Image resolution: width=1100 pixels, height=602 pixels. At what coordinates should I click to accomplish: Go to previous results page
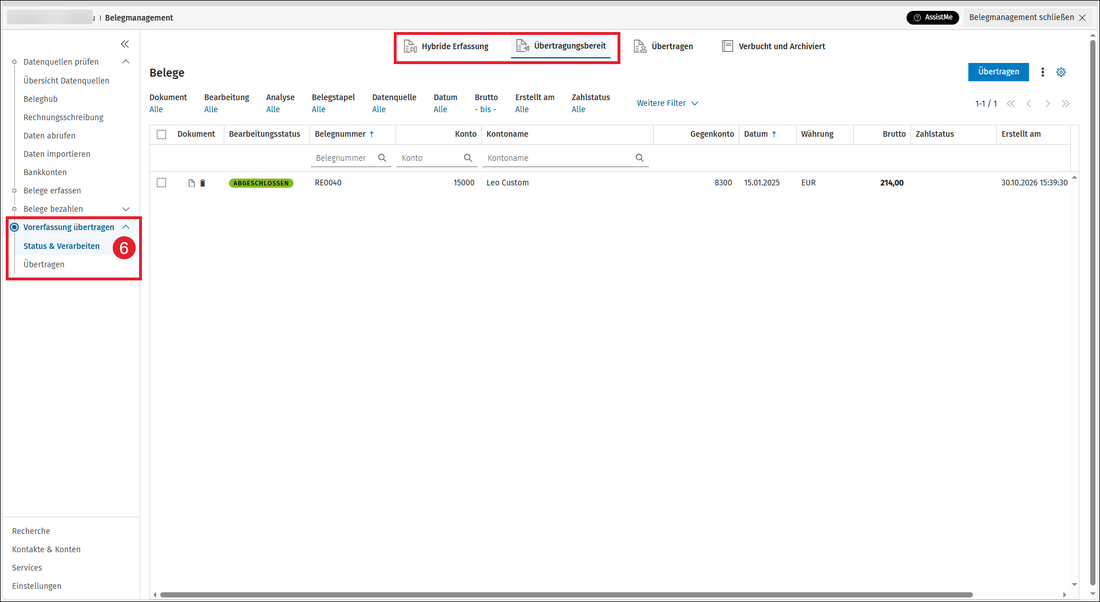[x=1029, y=103]
